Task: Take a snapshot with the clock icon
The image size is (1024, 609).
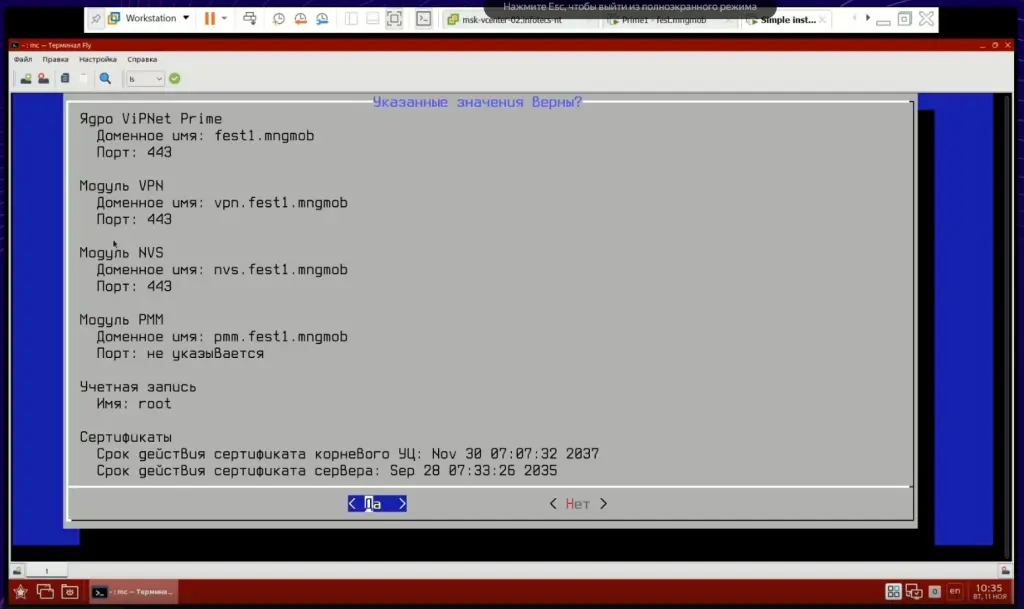Action: (278, 19)
